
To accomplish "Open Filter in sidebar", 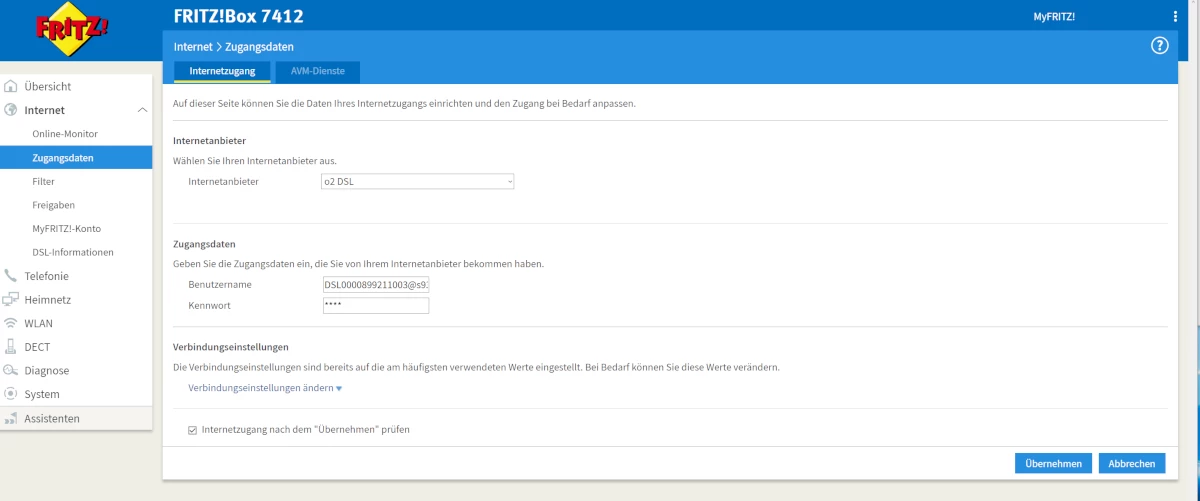I will [43, 182].
